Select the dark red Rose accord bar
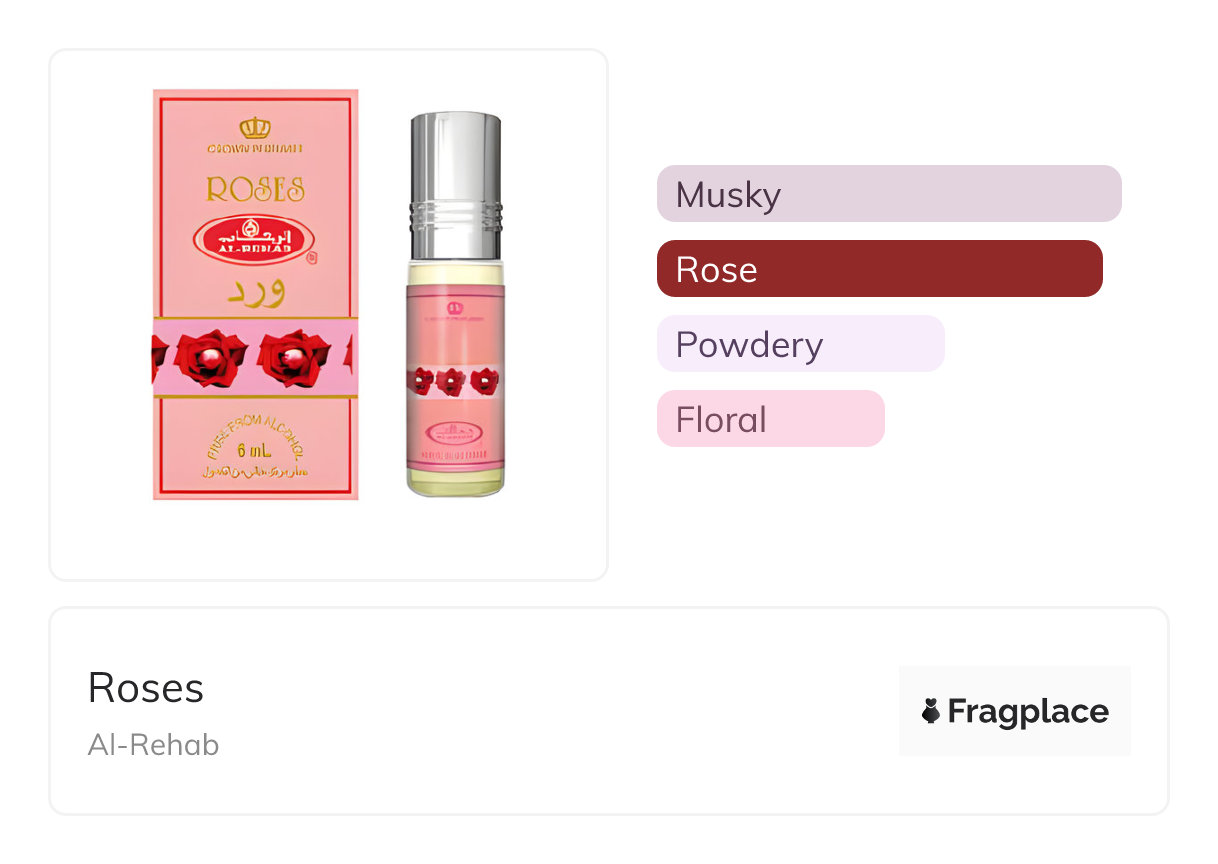 [x=878, y=269]
